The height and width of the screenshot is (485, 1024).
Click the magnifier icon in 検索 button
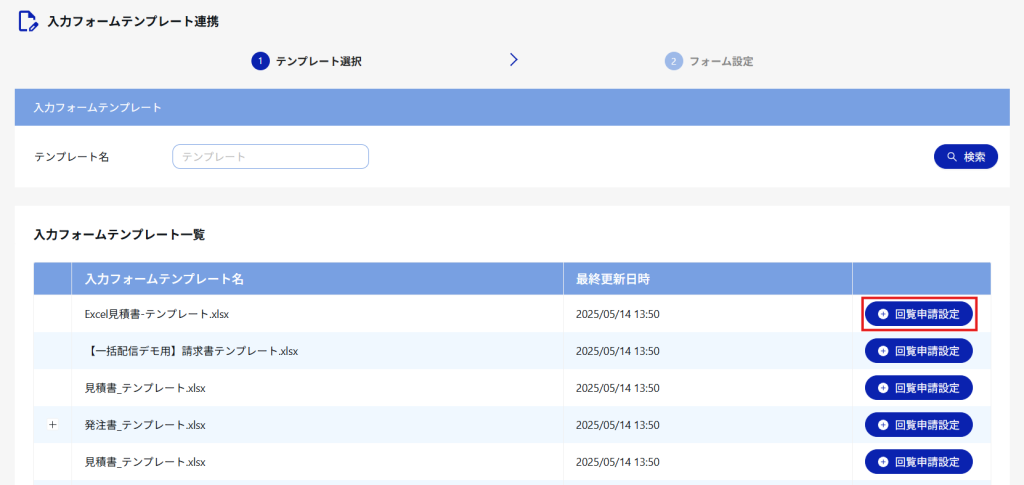(952, 157)
